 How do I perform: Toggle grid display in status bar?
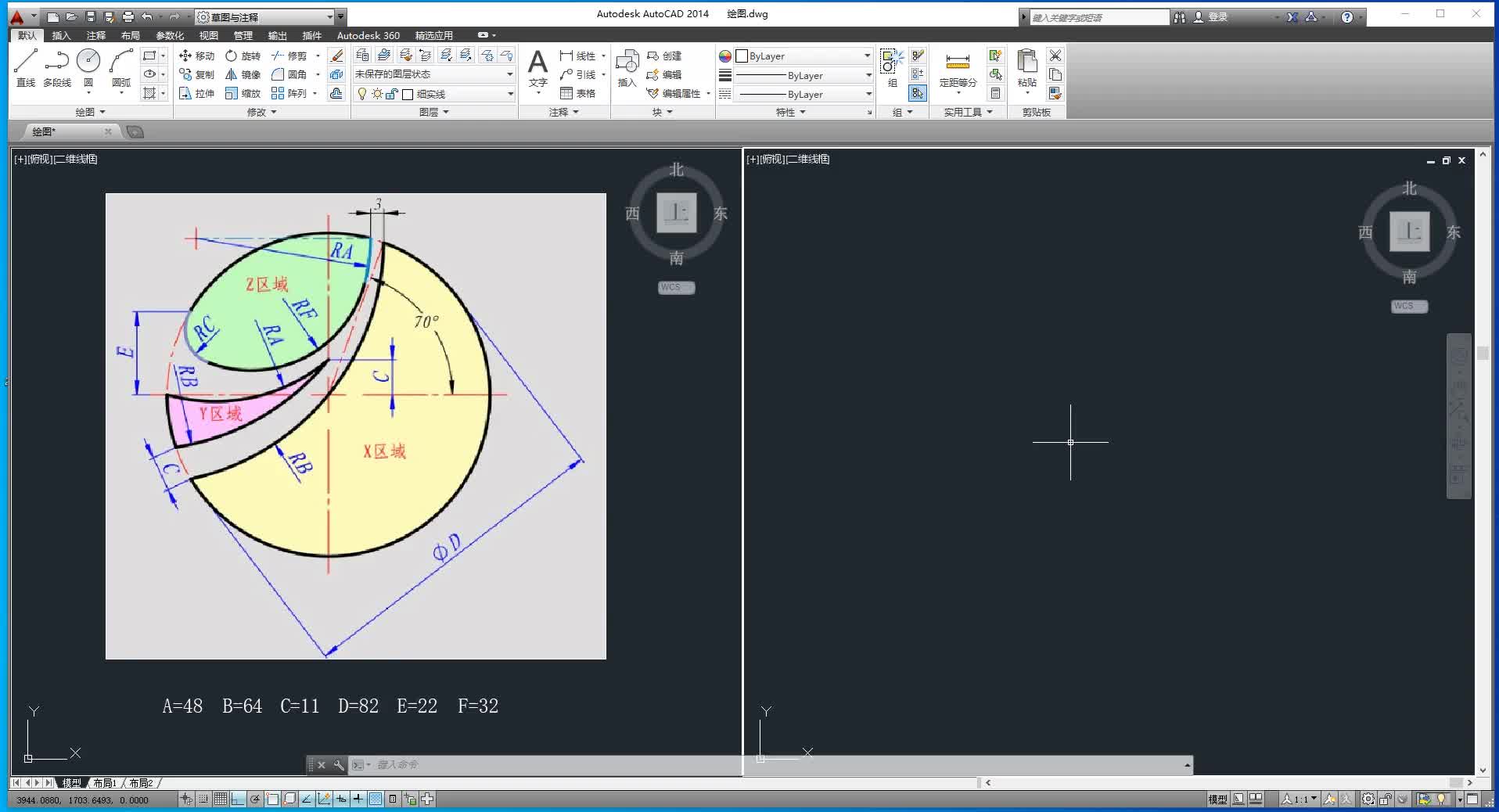221,799
